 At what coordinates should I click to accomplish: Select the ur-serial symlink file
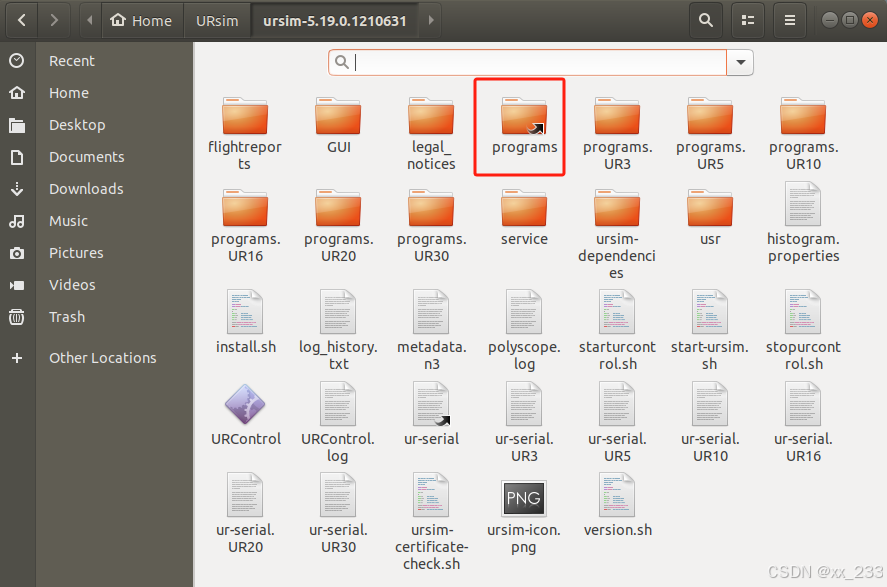click(x=431, y=415)
